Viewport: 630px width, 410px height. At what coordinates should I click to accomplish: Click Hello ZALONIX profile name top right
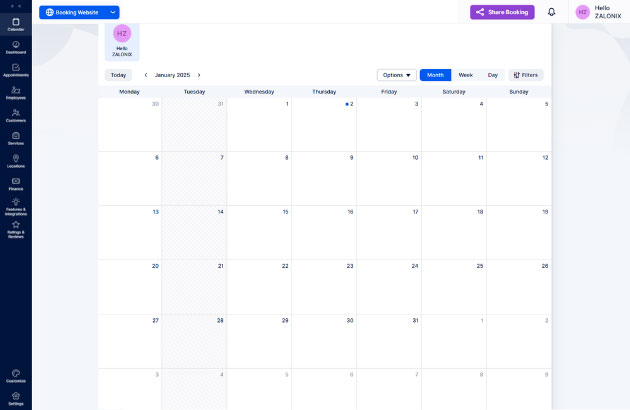pos(608,12)
